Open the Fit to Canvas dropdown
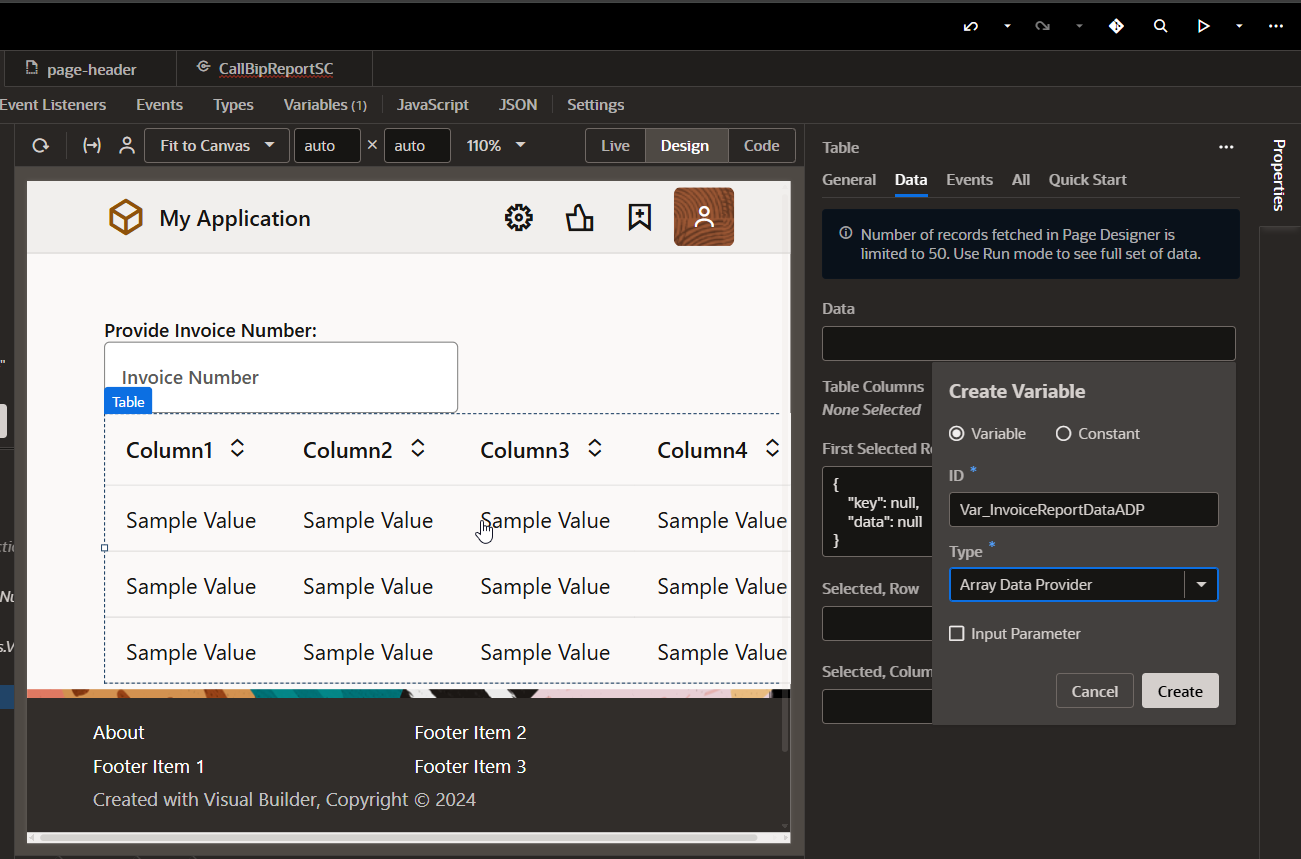The image size is (1301, 859). coord(217,145)
